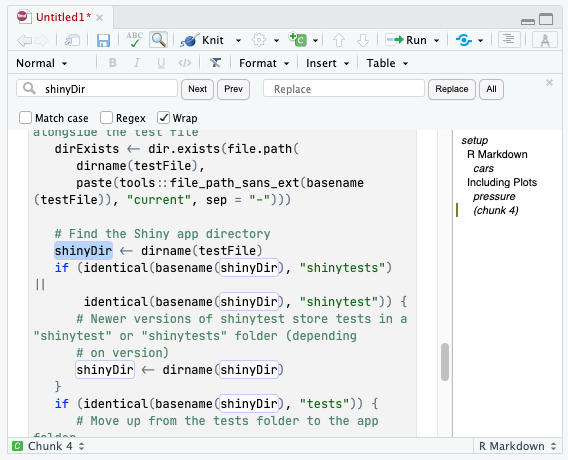Enable Match case option
Image resolution: width=568 pixels, height=460 pixels.
point(25,118)
